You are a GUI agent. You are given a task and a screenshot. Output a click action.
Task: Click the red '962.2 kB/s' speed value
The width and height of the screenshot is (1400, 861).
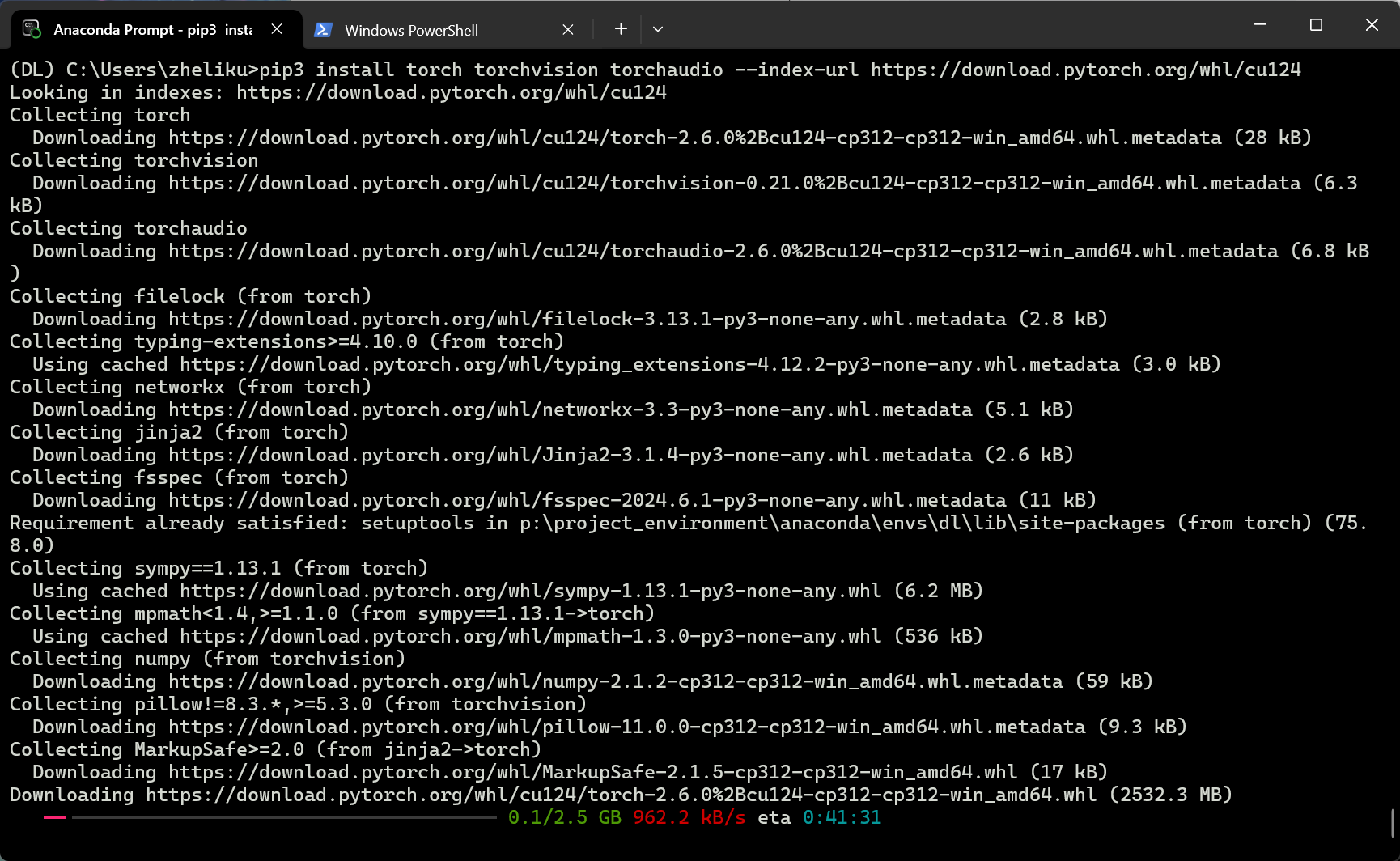[689, 817]
